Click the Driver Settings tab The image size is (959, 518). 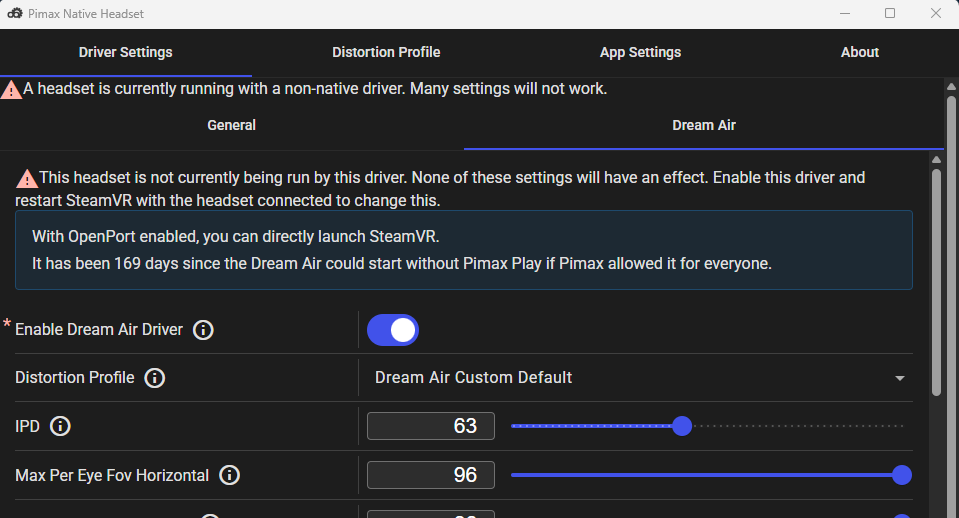point(125,53)
